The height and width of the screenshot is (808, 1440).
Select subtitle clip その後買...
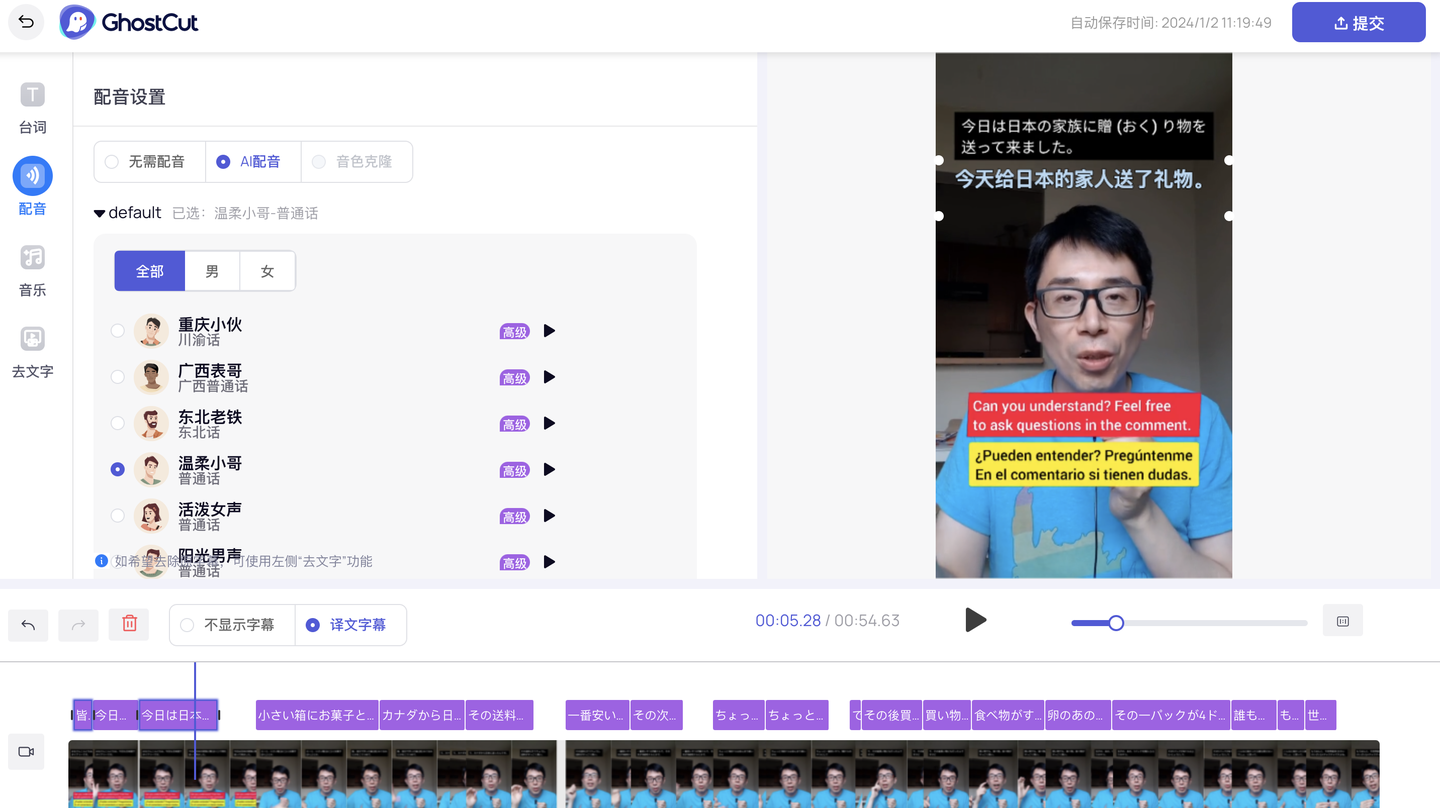click(891, 715)
